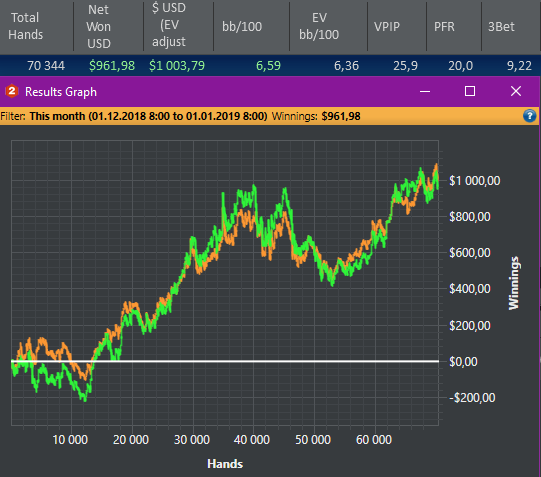Click the 60 000 hands axis label
The width and height of the screenshot is (541, 477).
coord(374,440)
